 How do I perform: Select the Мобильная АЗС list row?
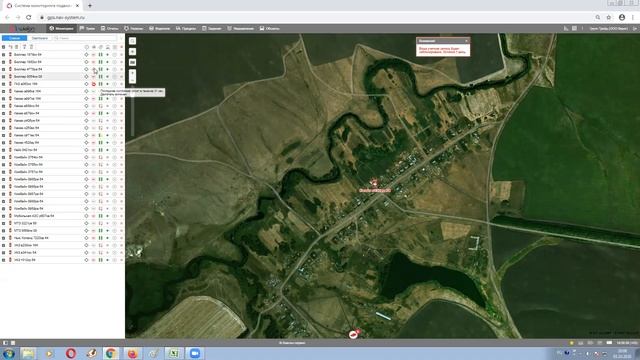point(62,216)
